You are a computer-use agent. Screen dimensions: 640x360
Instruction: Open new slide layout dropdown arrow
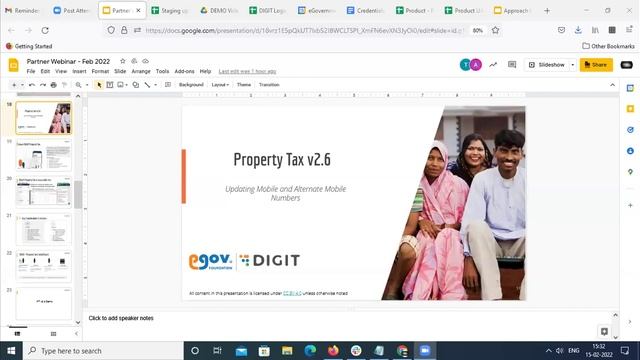pos(22,85)
